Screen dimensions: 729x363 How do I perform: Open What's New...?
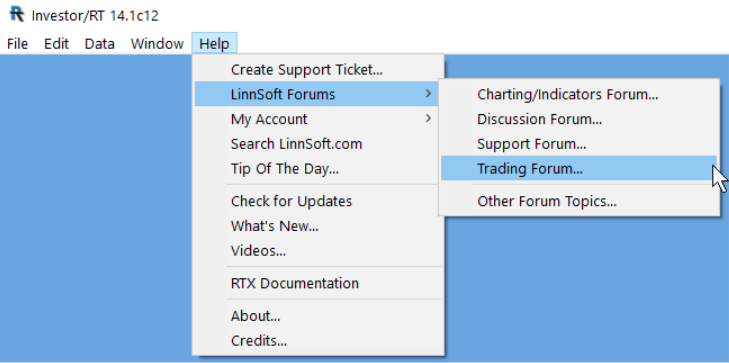tap(318, 226)
